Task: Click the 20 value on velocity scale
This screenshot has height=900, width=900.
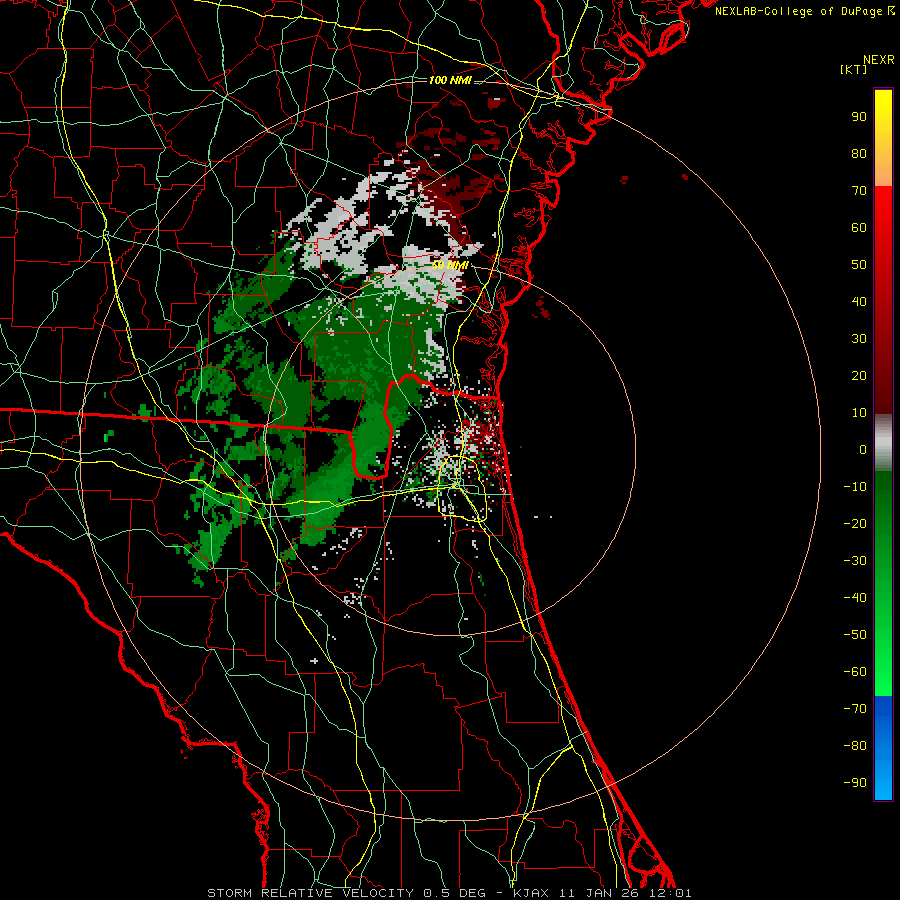Action: tap(859, 375)
